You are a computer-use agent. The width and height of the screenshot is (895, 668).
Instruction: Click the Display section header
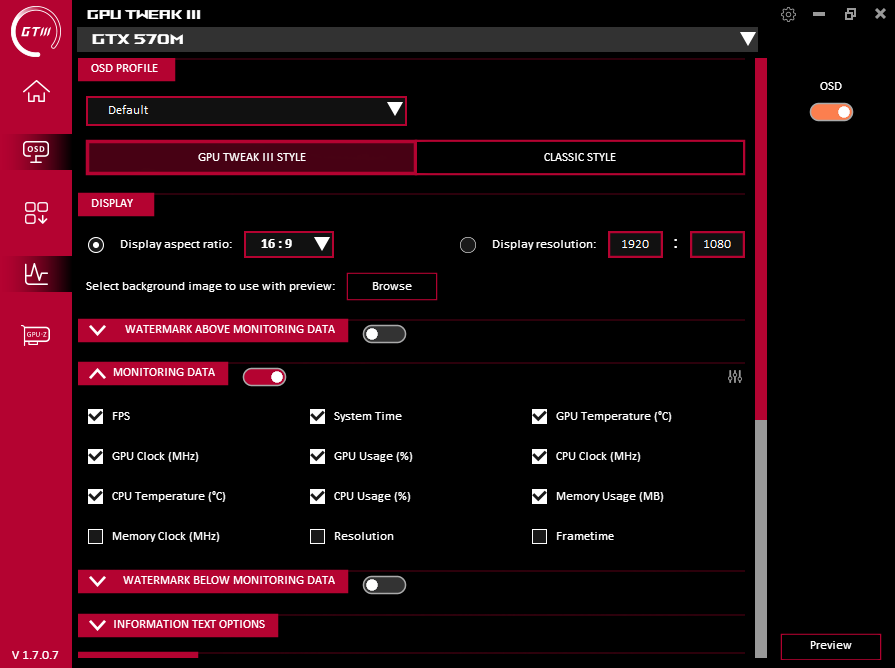point(116,204)
